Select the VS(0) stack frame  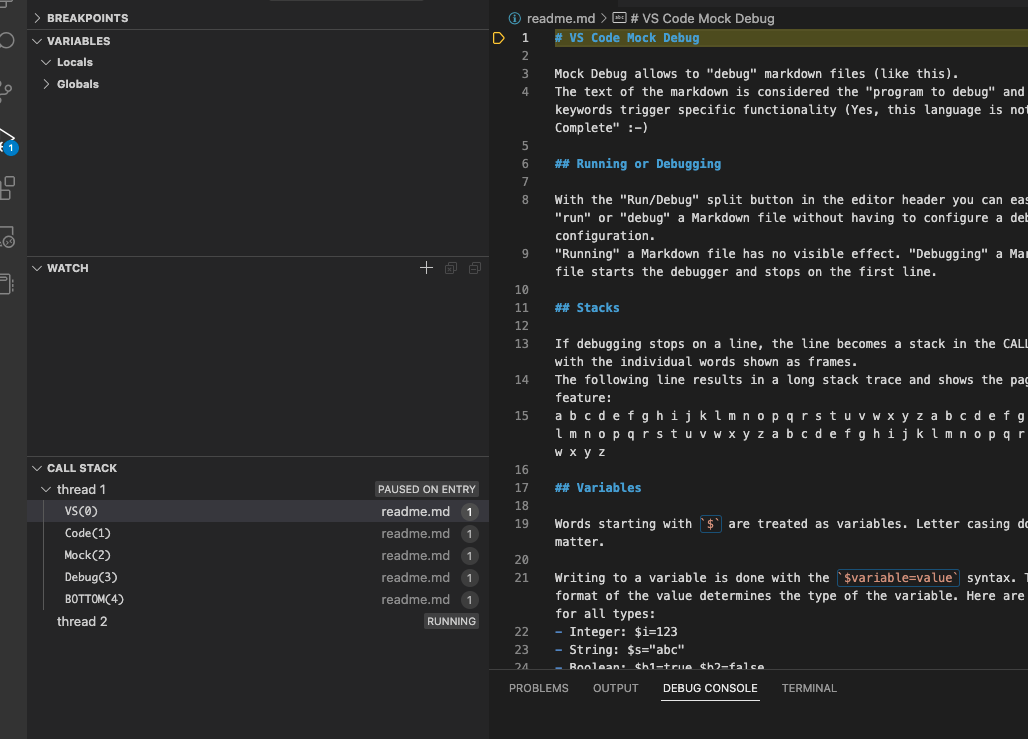(258, 511)
